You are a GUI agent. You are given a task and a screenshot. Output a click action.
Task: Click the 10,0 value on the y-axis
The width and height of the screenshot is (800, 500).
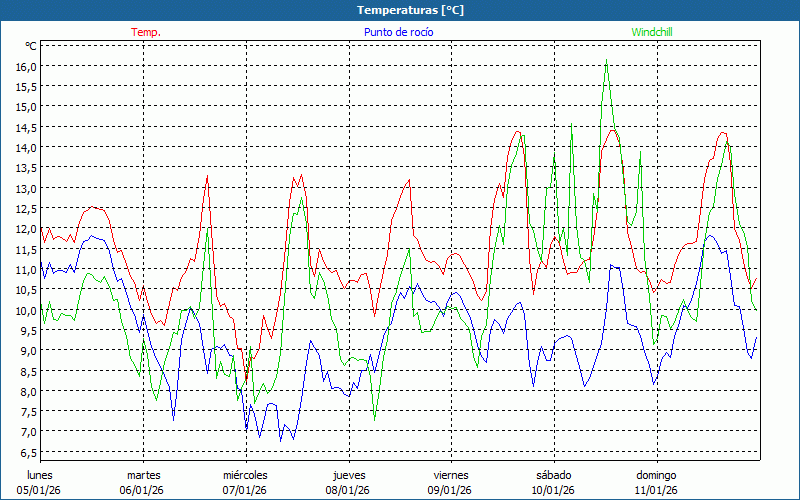pyautogui.click(x=26, y=310)
